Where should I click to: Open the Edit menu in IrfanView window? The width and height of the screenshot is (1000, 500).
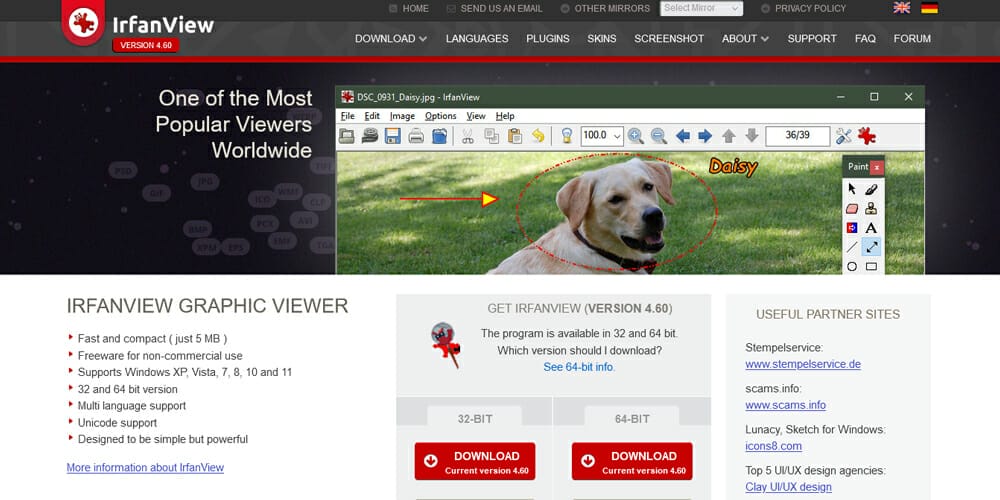pos(372,116)
